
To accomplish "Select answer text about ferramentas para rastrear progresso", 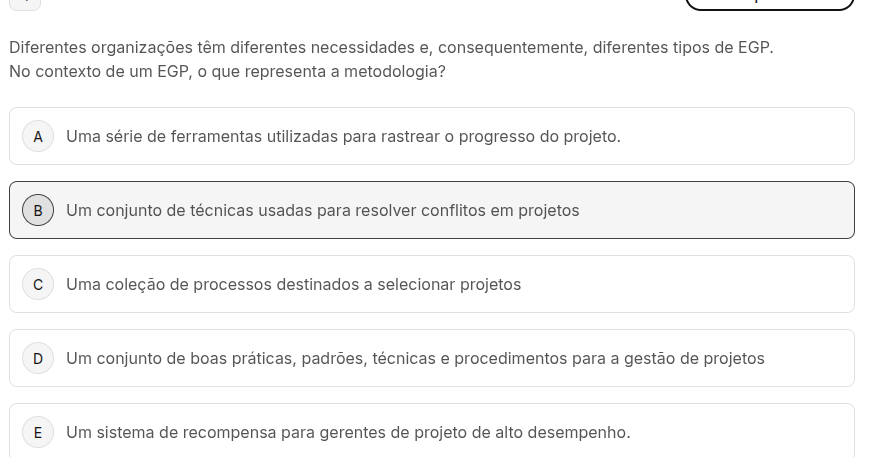I will tap(343, 136).
